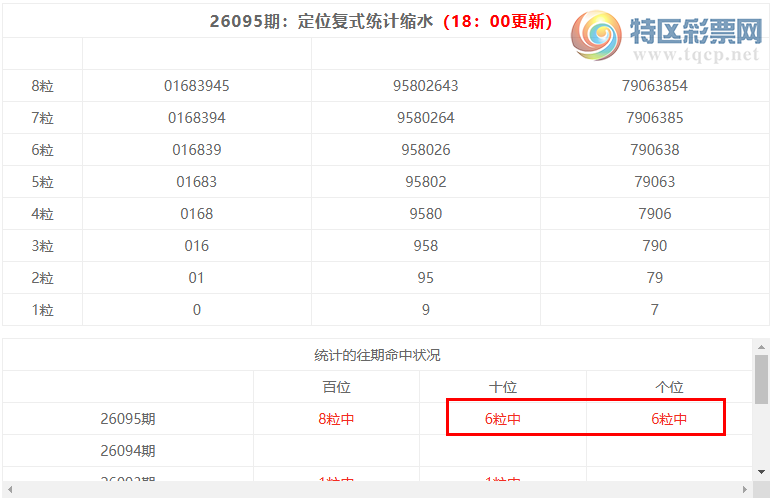Click the 26094期 row label

(128, 451)
